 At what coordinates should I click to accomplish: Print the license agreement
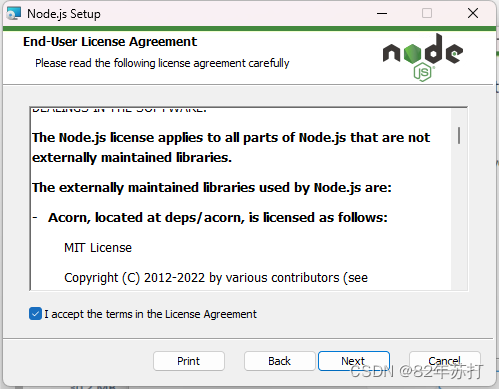[x=189, y=361]
